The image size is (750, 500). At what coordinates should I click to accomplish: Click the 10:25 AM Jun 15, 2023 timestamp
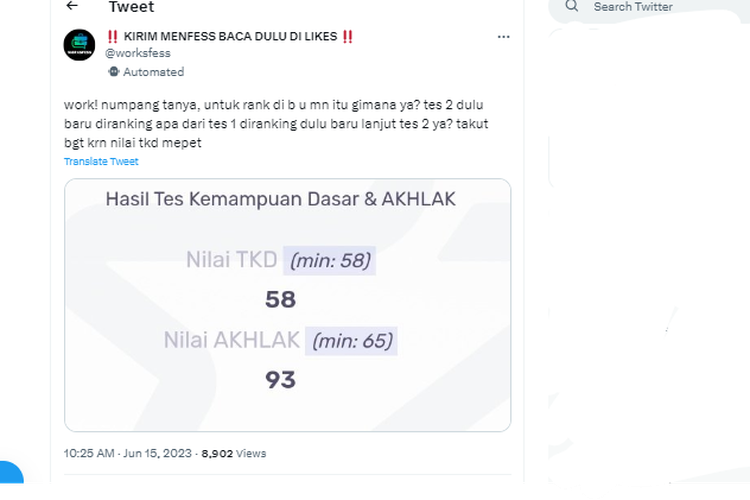tap(128, 453)
